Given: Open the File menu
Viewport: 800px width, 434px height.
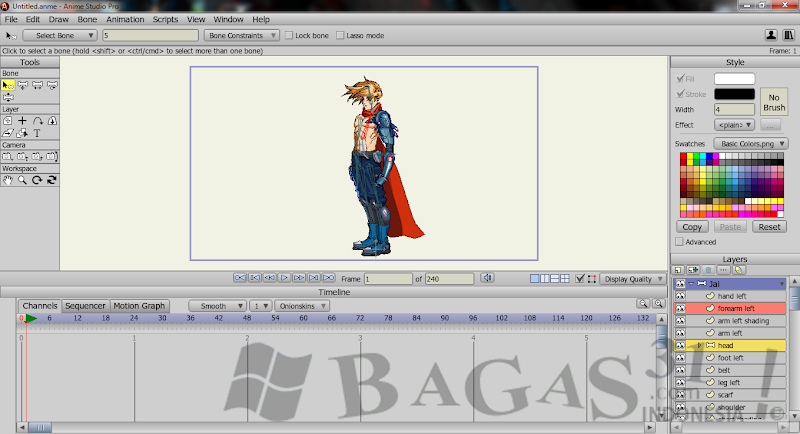Looking at the screenshot, I should (11, 19).
